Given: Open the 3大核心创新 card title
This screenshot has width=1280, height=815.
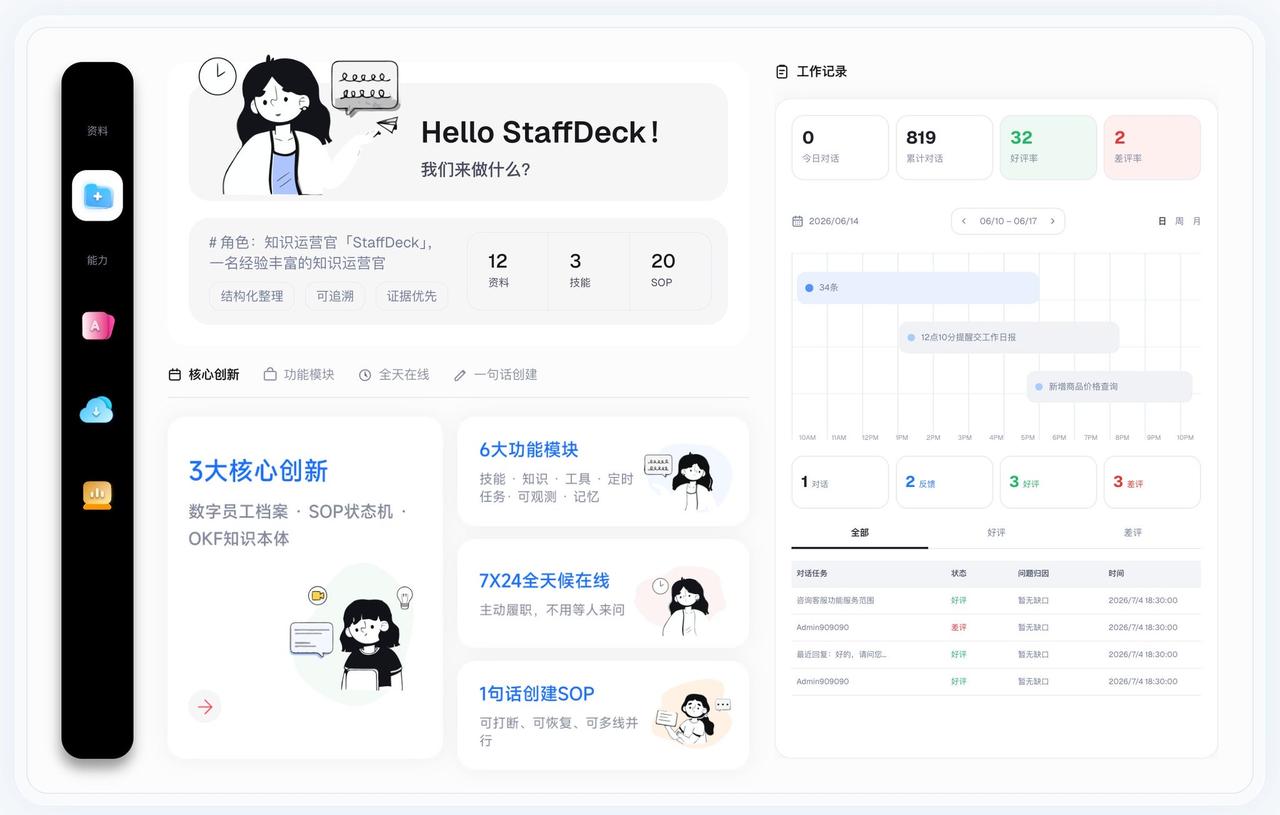Looking at the screenshot, I should point(258,471).
